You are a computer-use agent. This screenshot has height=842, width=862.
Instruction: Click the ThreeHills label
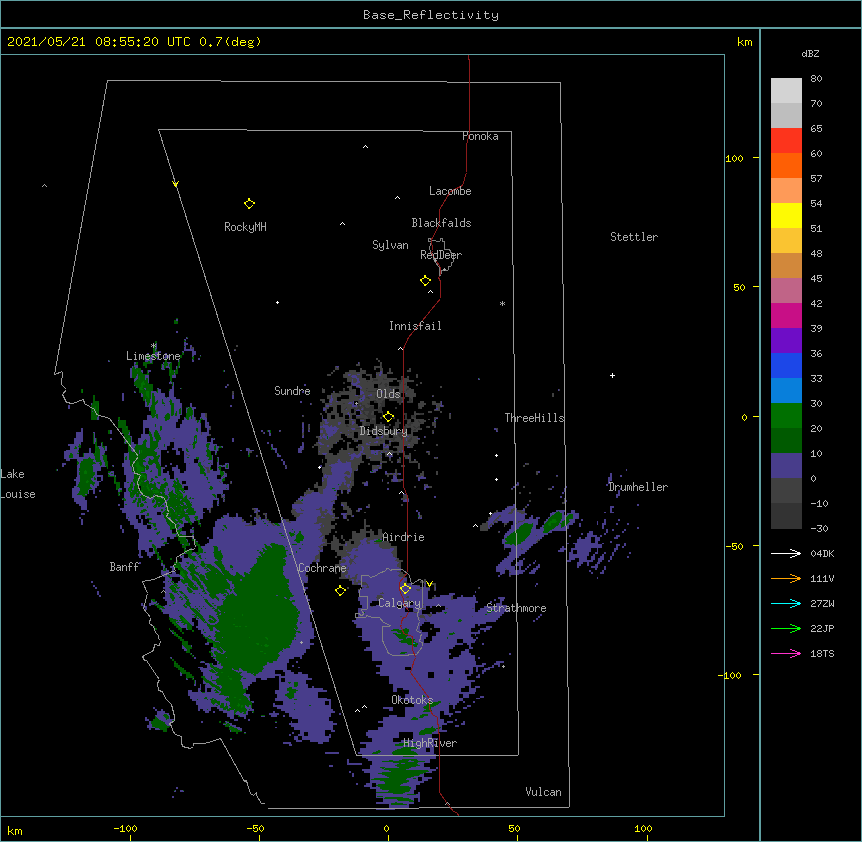[x=534, y=418]
